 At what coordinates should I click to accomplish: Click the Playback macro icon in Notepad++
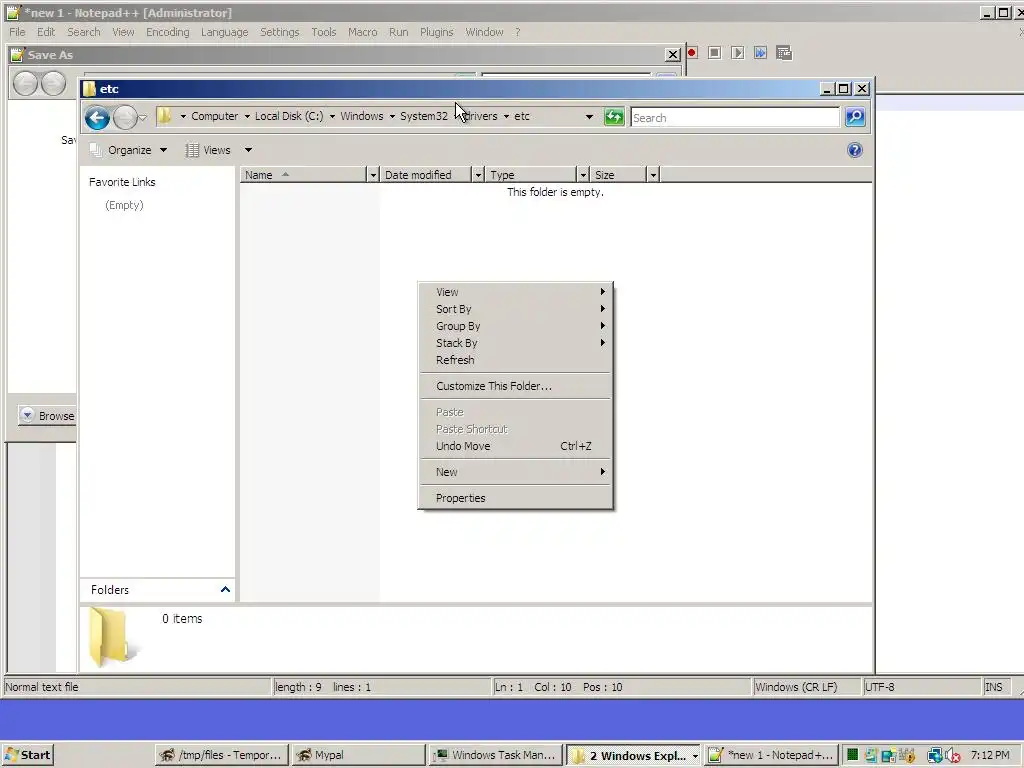[x=737, y=53]
